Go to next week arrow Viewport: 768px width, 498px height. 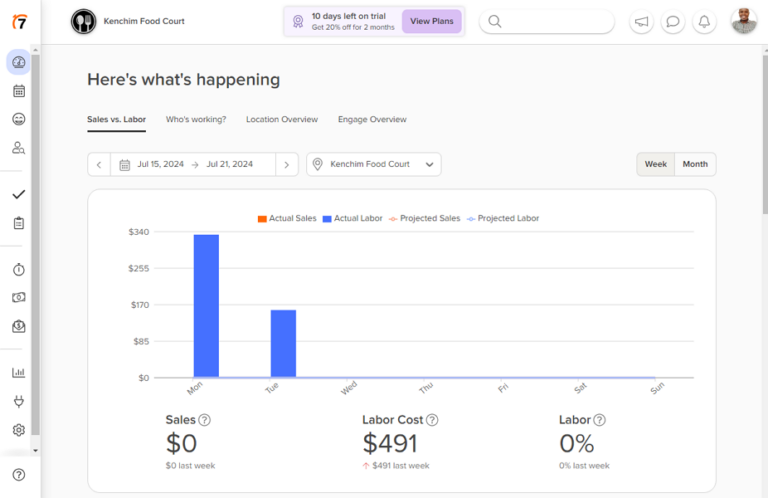(x=287, y=165)
